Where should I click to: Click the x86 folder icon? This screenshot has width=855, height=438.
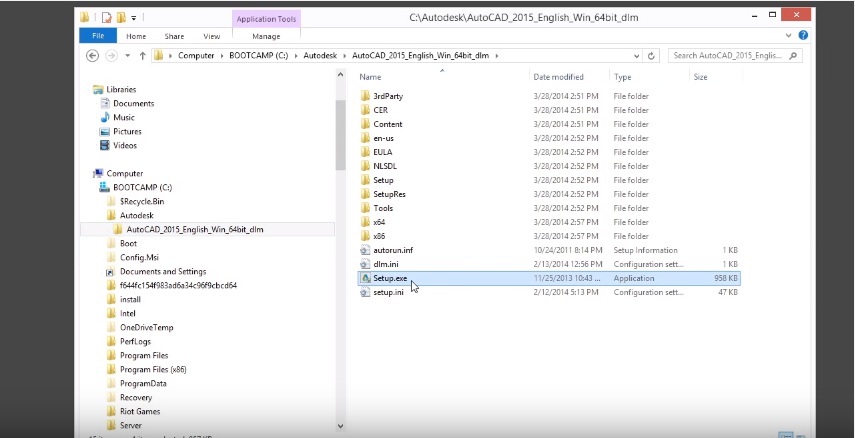click(365, 236)
